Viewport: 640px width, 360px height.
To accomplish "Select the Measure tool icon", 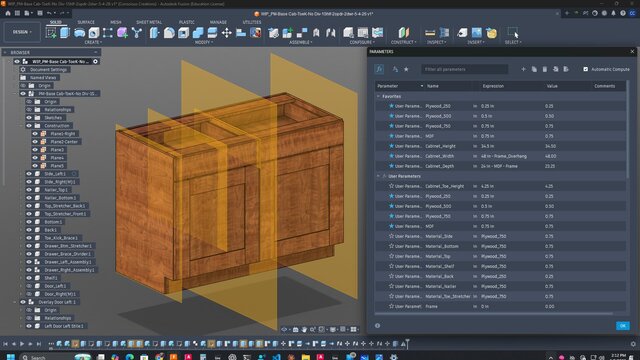I will coord(430,33).
